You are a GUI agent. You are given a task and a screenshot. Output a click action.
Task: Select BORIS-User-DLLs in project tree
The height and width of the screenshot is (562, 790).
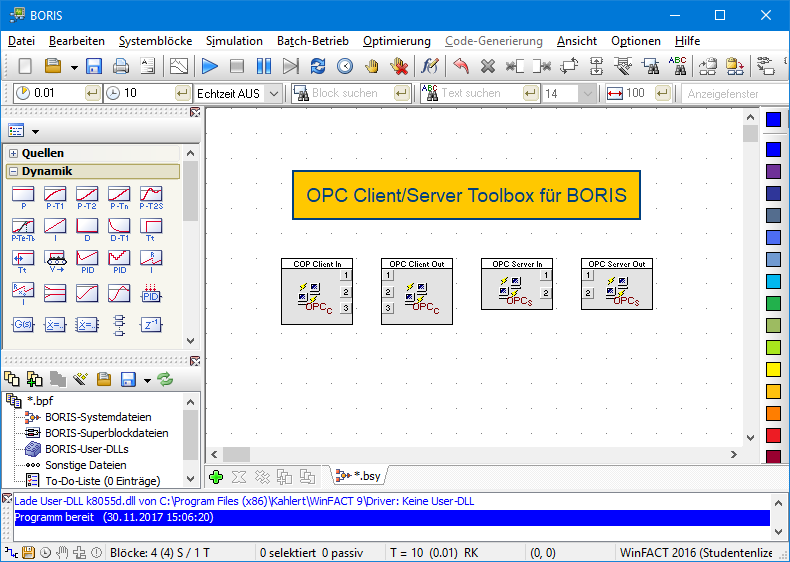pyautogui.click(x=87, y=449)
